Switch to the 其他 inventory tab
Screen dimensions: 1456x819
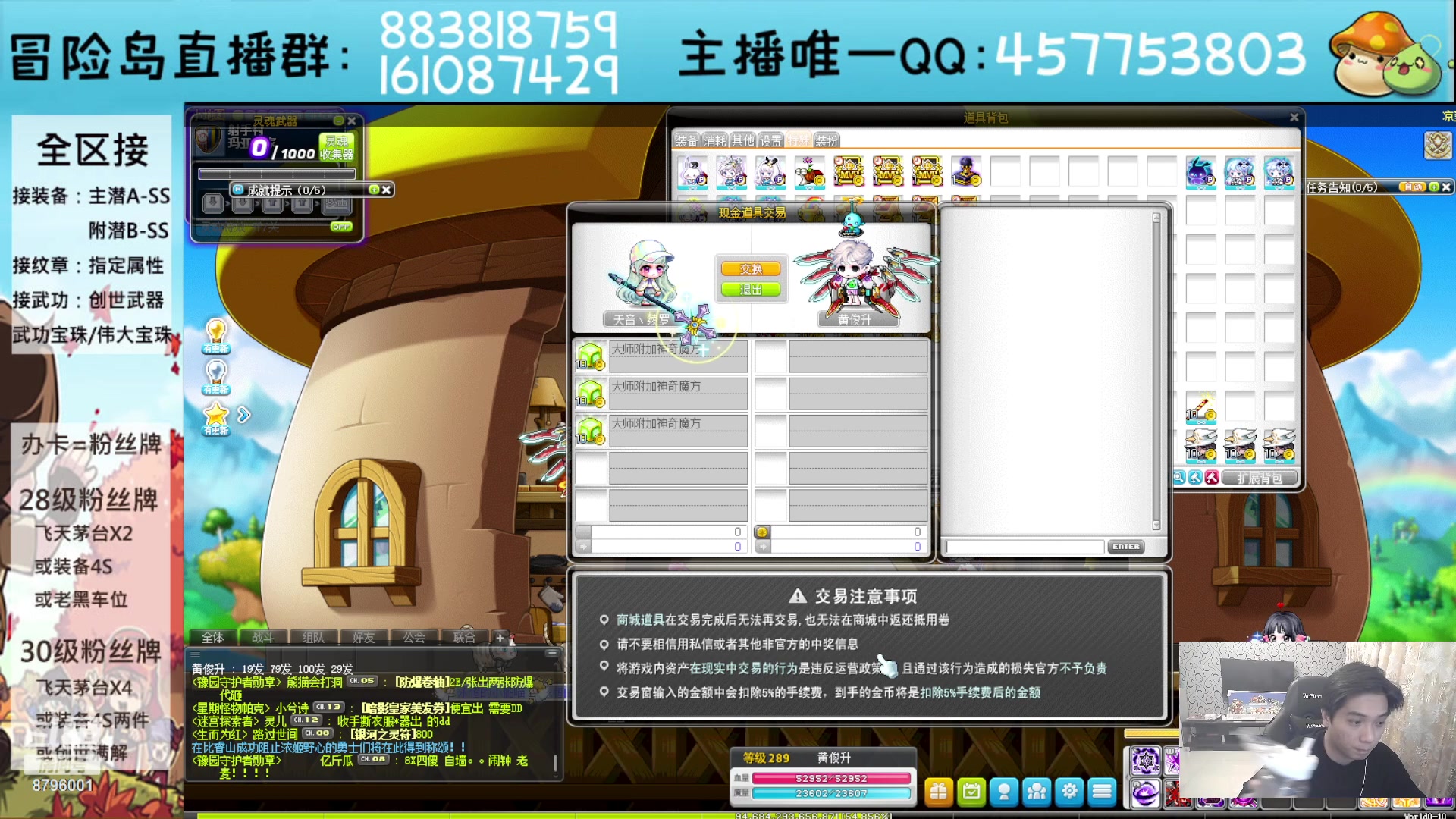[743, 140]
